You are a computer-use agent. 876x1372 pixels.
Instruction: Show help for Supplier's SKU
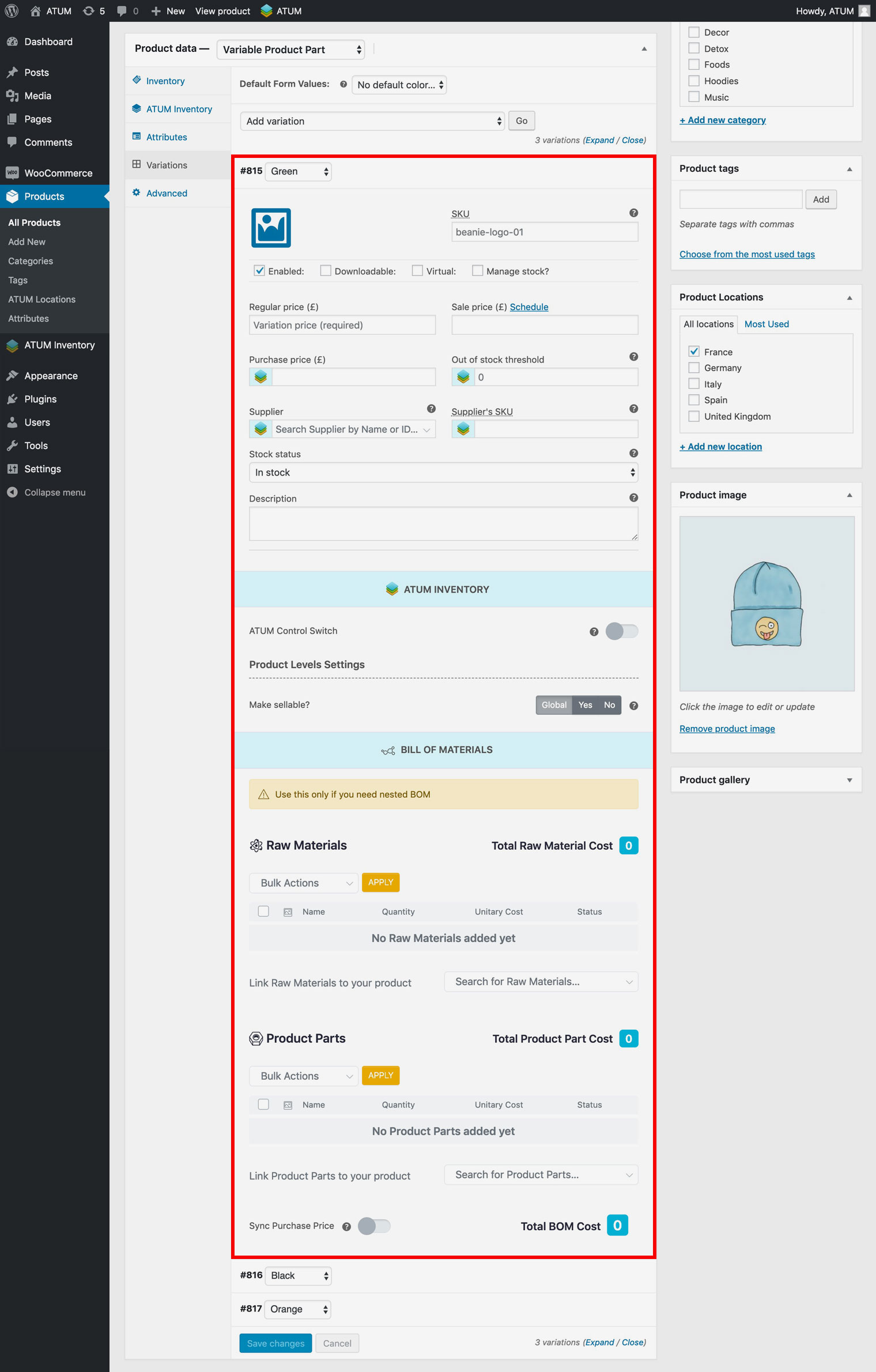633,409
